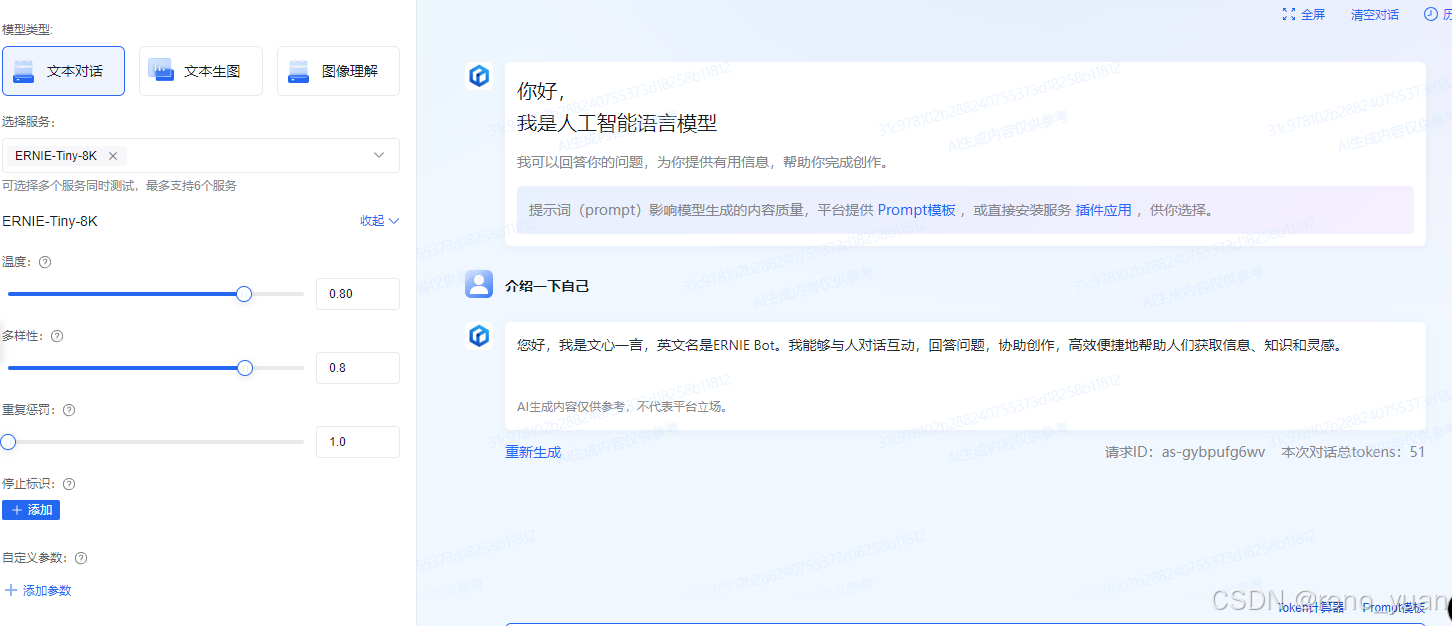
Task: Open the 插件应用 link
Action: [1104, 210]
